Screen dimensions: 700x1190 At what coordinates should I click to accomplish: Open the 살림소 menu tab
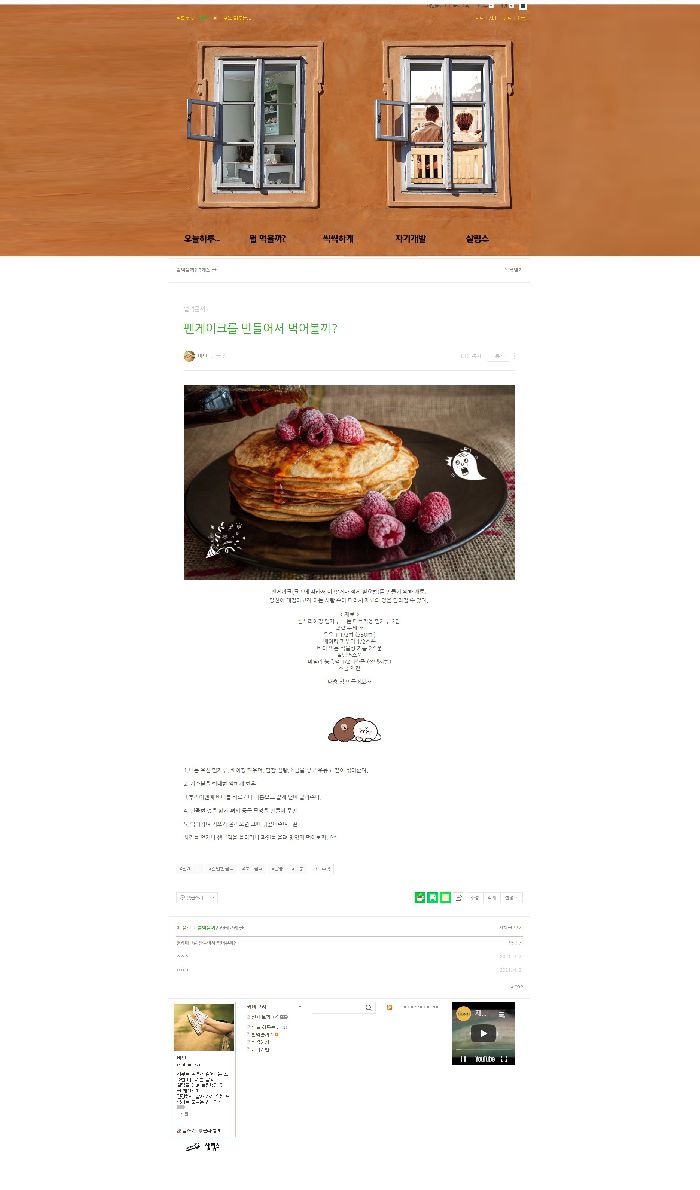[x=478, y=238]
